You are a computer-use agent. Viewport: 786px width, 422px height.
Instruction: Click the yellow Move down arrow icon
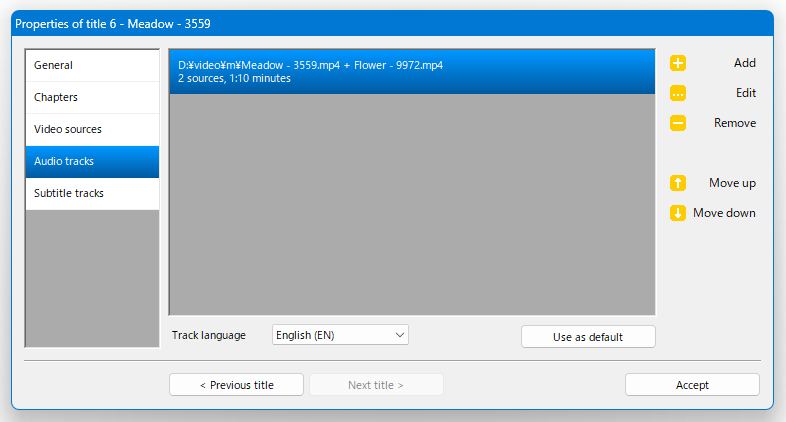678,213
